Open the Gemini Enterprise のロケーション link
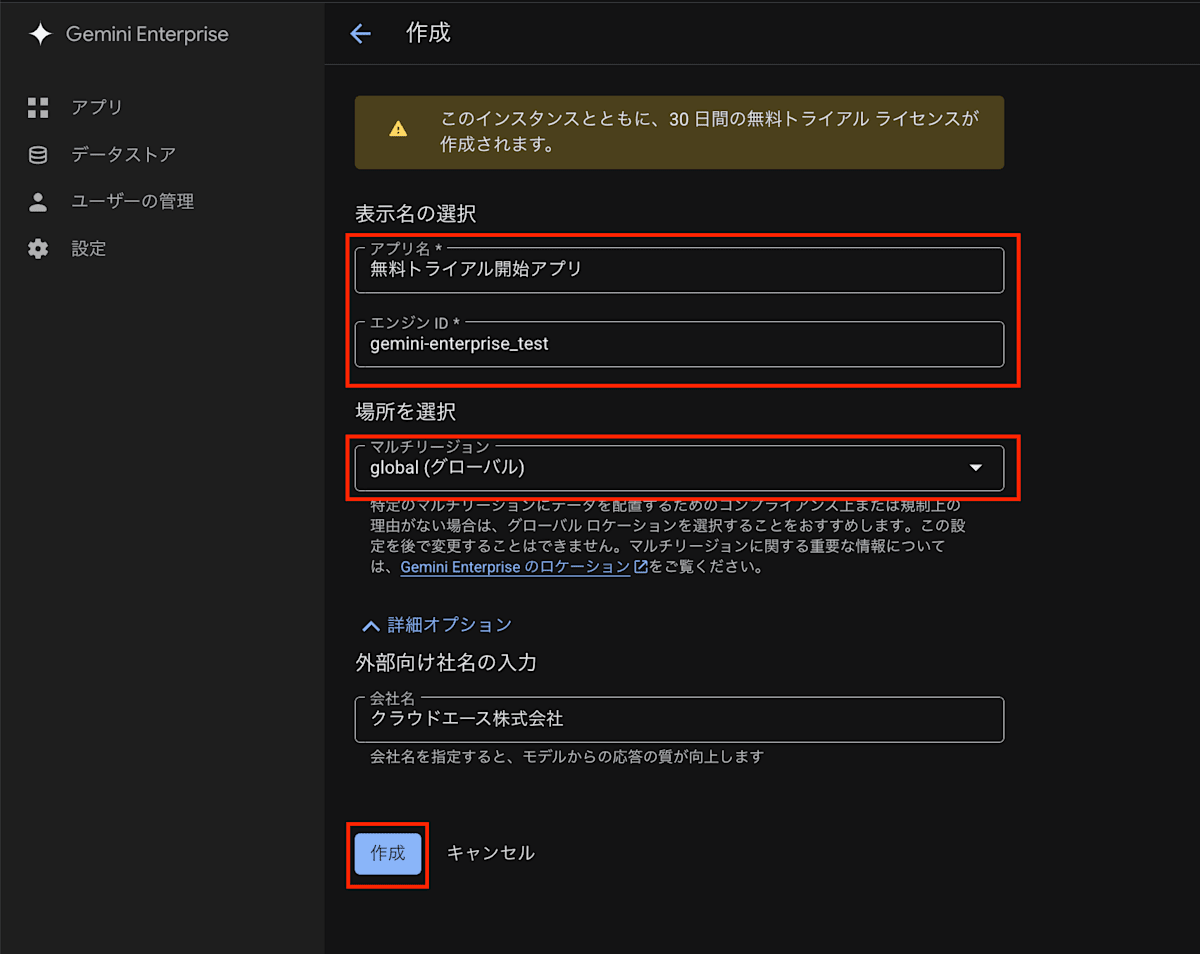Viewport: 1200px width, 954px height. 515,567
